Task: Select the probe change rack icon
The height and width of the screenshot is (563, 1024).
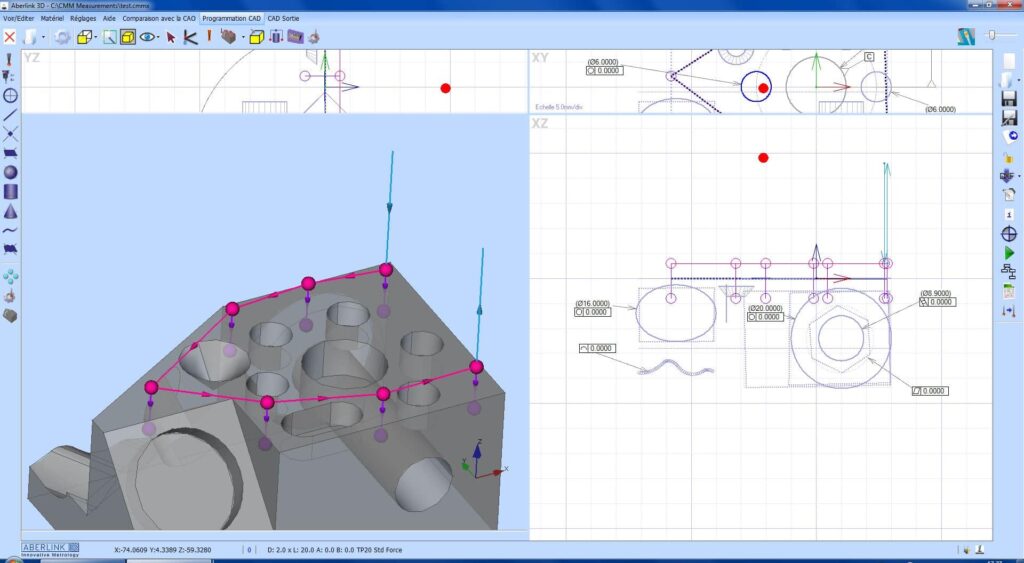Action: pyautogui.click(x=9, y=77)
